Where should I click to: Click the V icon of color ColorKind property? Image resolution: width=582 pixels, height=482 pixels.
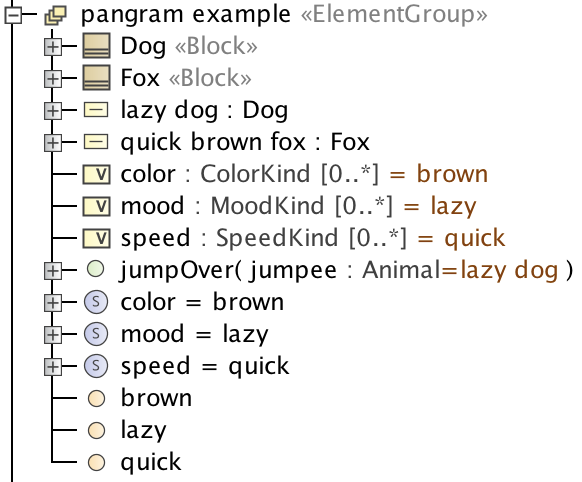[x=96, y=174]
